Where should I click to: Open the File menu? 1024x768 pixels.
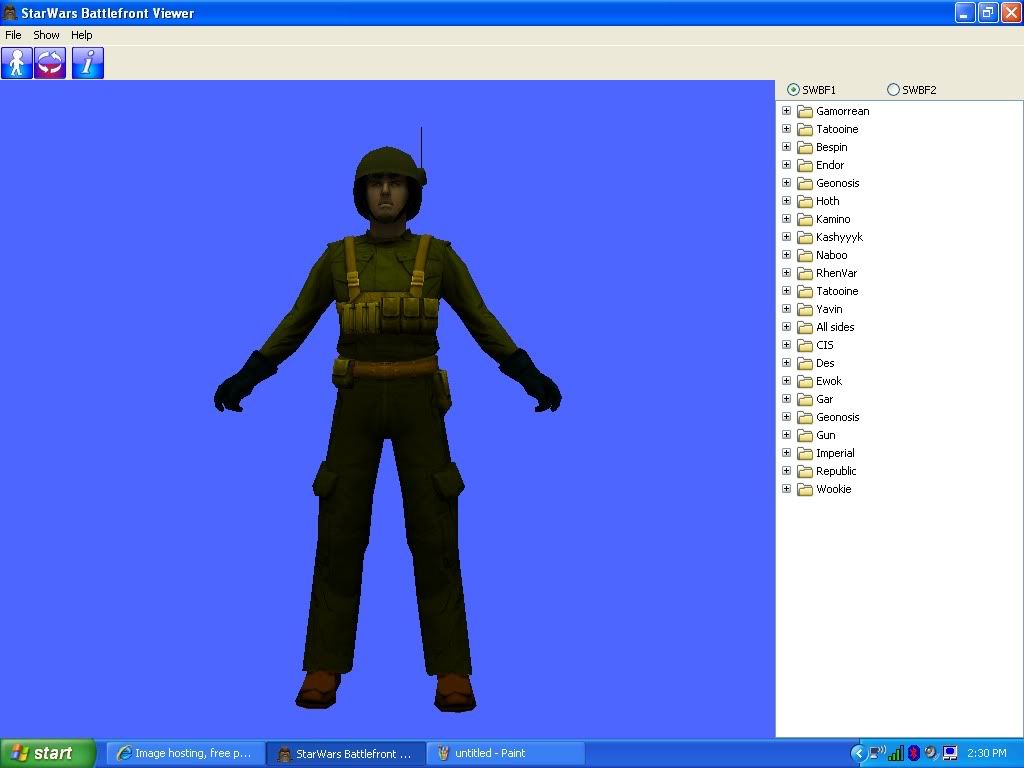(x=13, y=35)
